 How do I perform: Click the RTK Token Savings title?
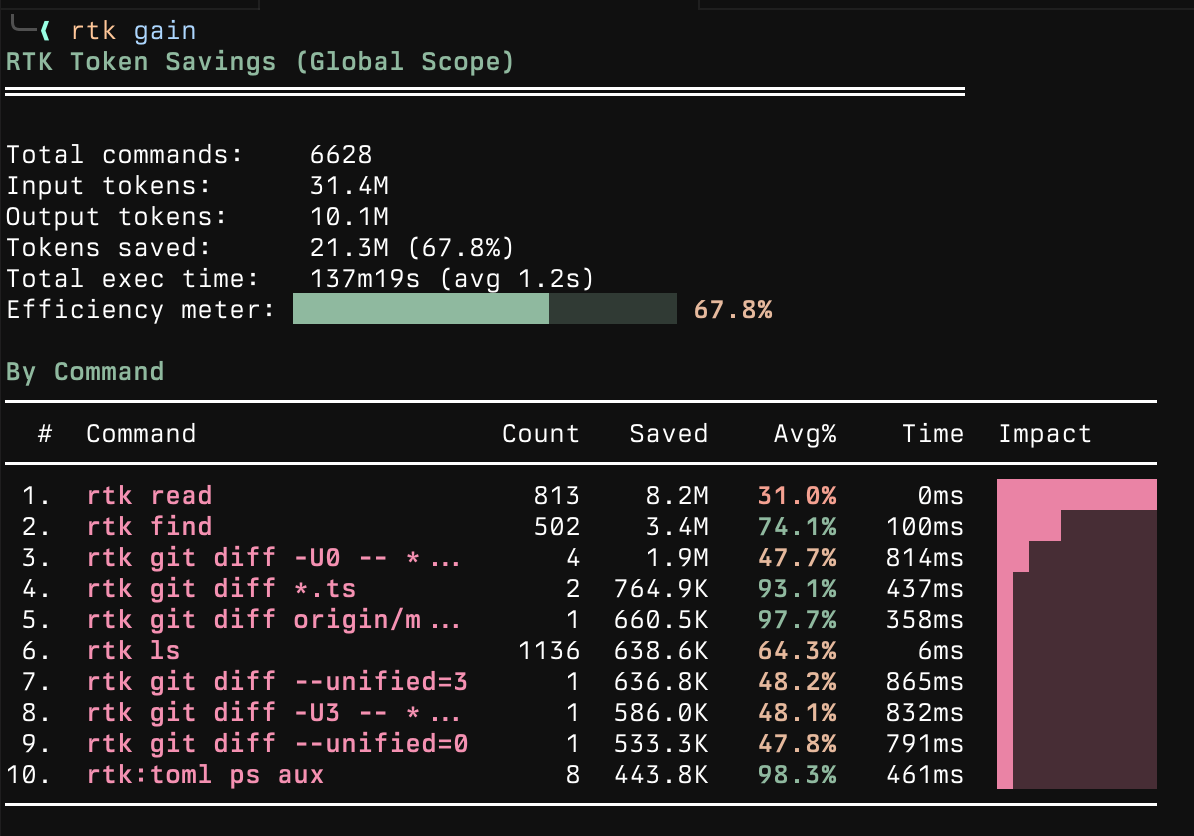(x=260, y=61)
